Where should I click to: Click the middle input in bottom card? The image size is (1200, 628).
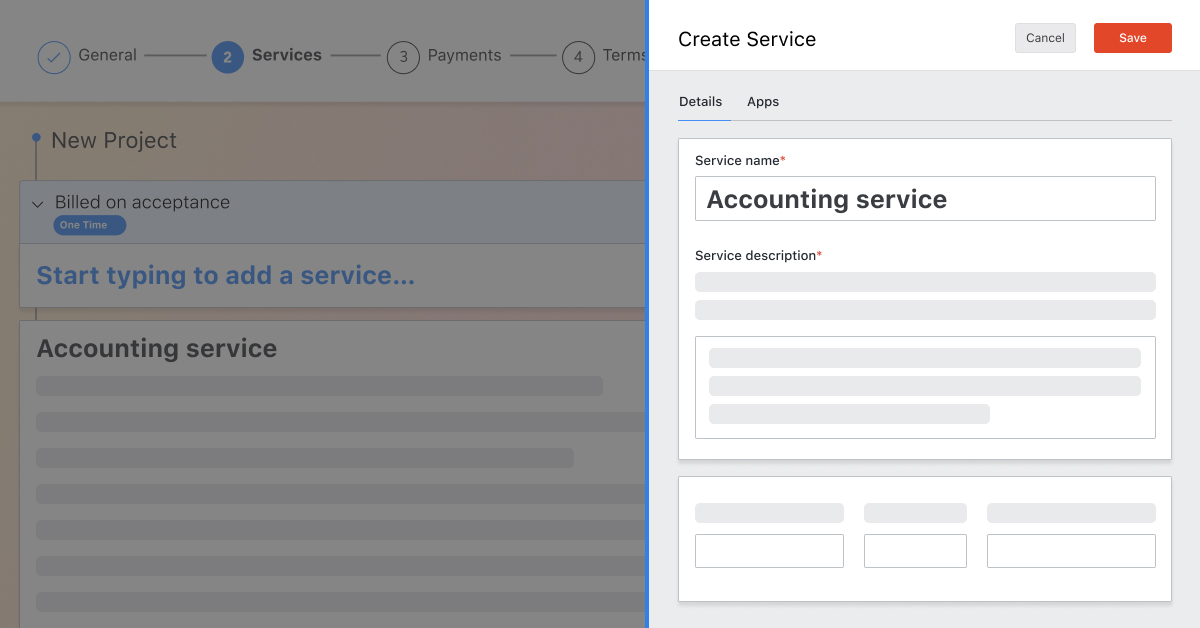coord(915,551)
